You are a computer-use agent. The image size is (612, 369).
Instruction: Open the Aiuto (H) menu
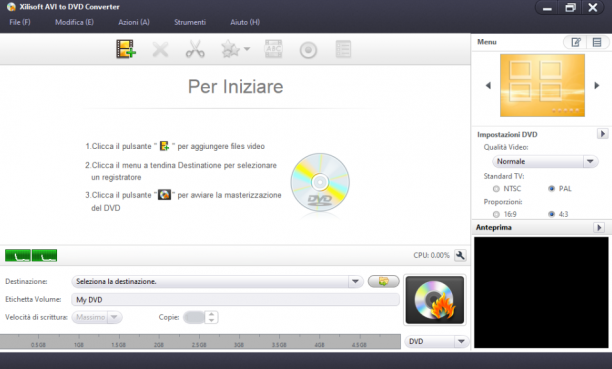click(245, 22)
